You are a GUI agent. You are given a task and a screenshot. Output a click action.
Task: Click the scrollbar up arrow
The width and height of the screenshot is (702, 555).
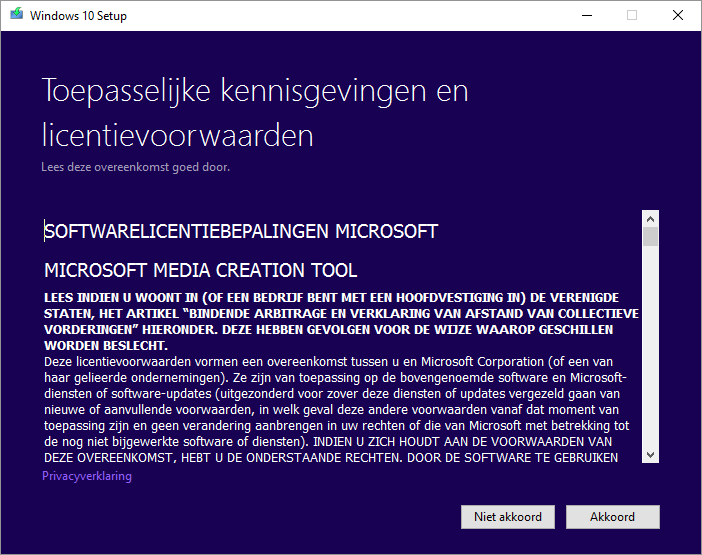(651, 219)
